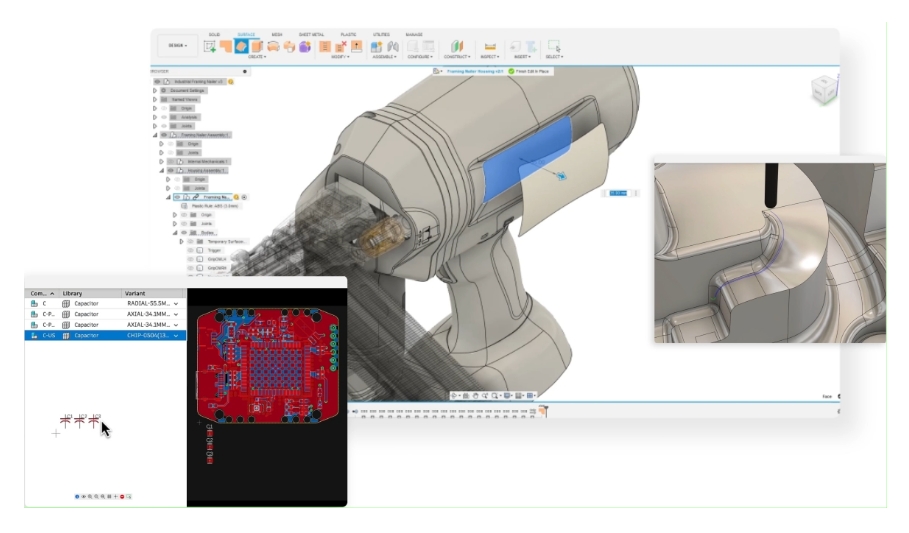Open Display Settings in navigation bar
The image size is (909, 533).
point(508,396)
